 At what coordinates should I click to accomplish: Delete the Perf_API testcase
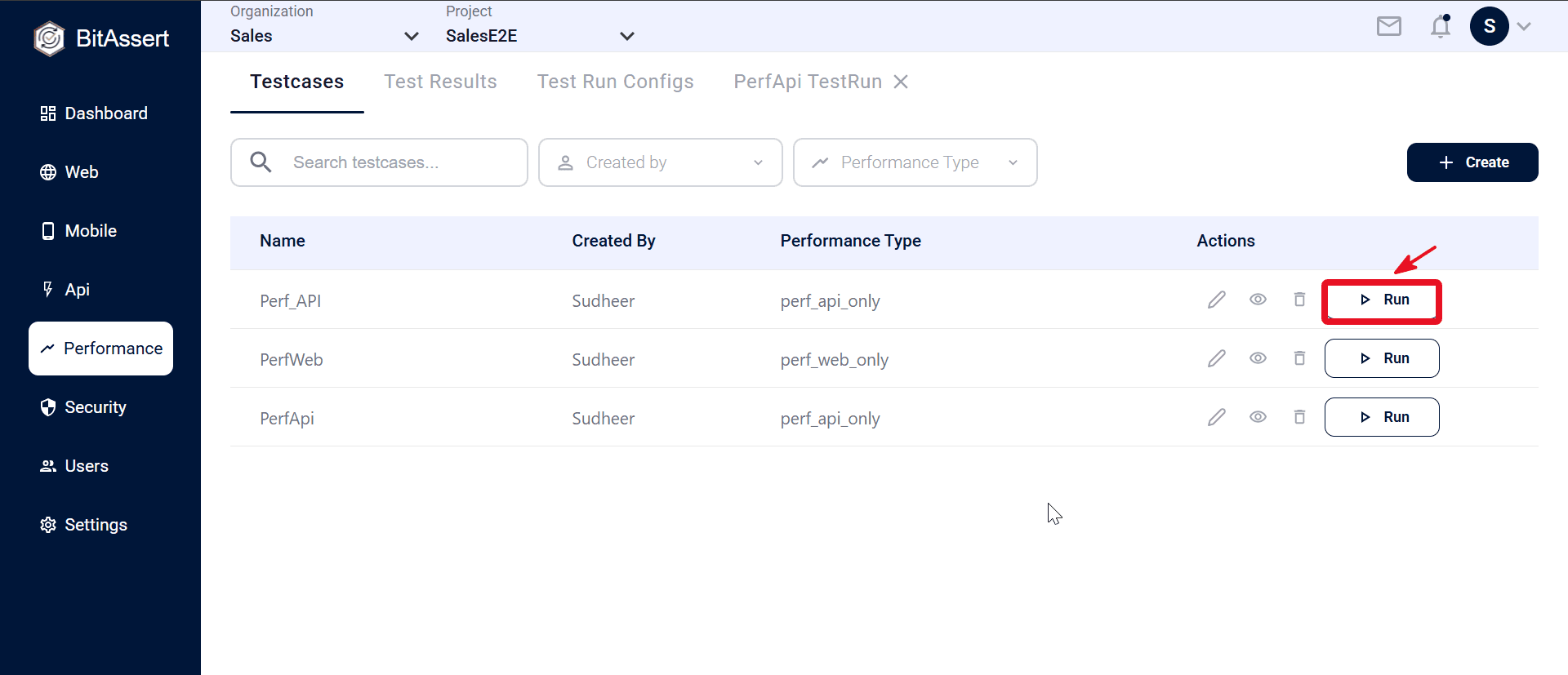[x=1299, y=300]
